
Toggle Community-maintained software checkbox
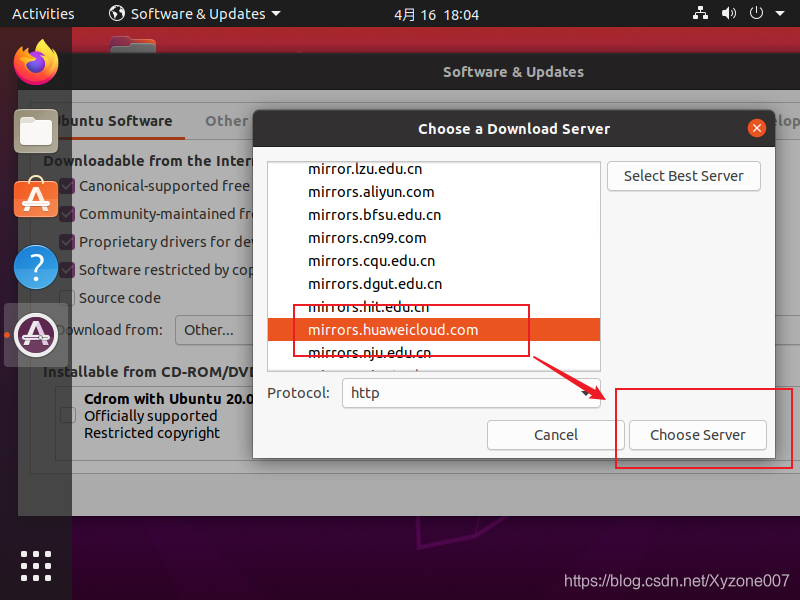(67, 214)
